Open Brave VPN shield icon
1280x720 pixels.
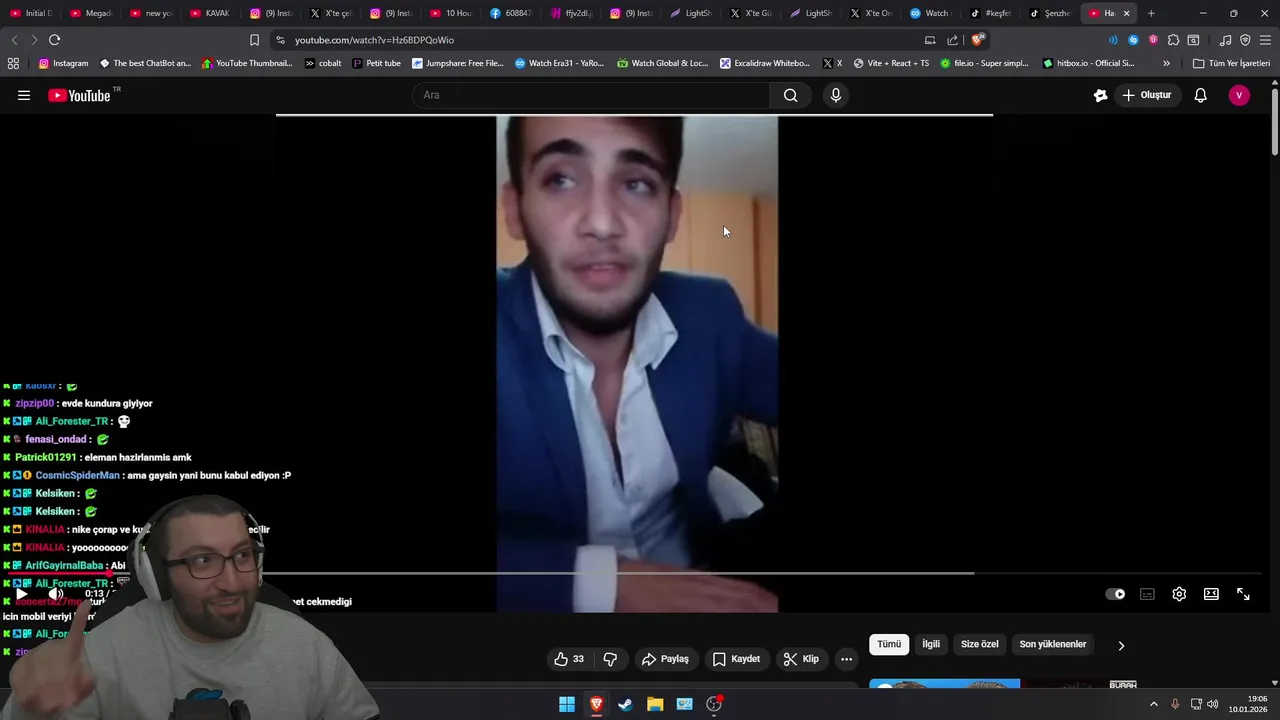[x=1245, y=40]
